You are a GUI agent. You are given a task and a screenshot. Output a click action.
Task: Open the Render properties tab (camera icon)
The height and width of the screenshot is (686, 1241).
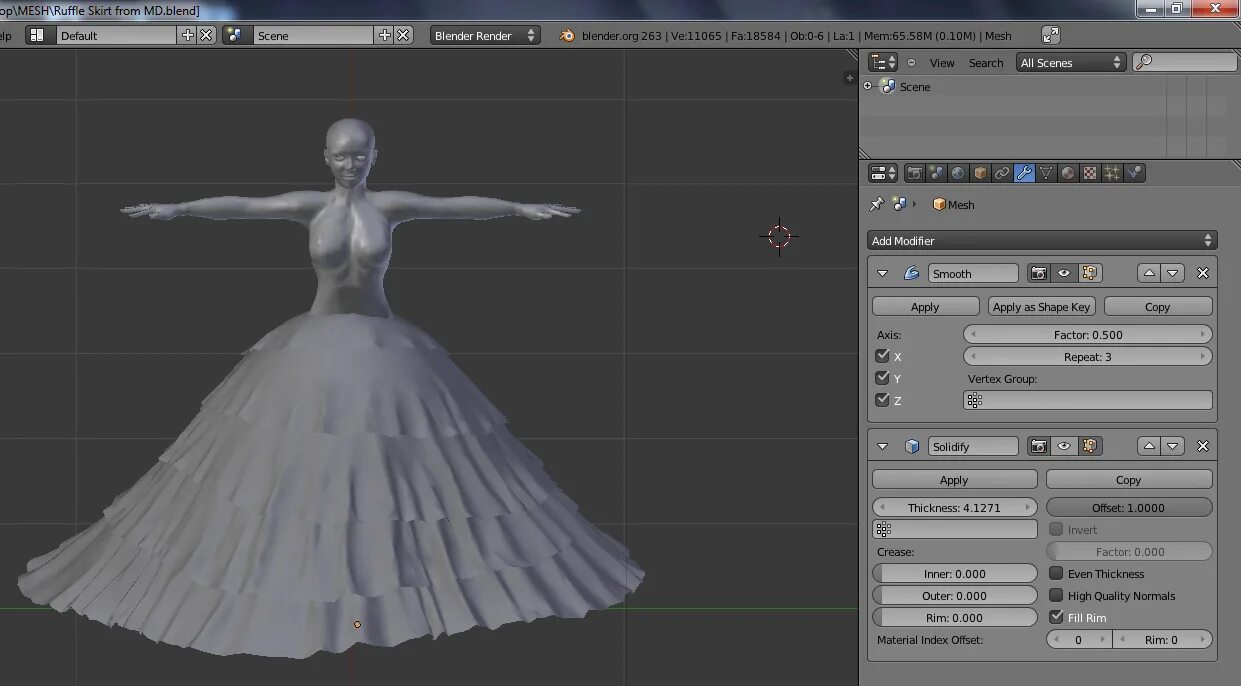tap(914, 173)
